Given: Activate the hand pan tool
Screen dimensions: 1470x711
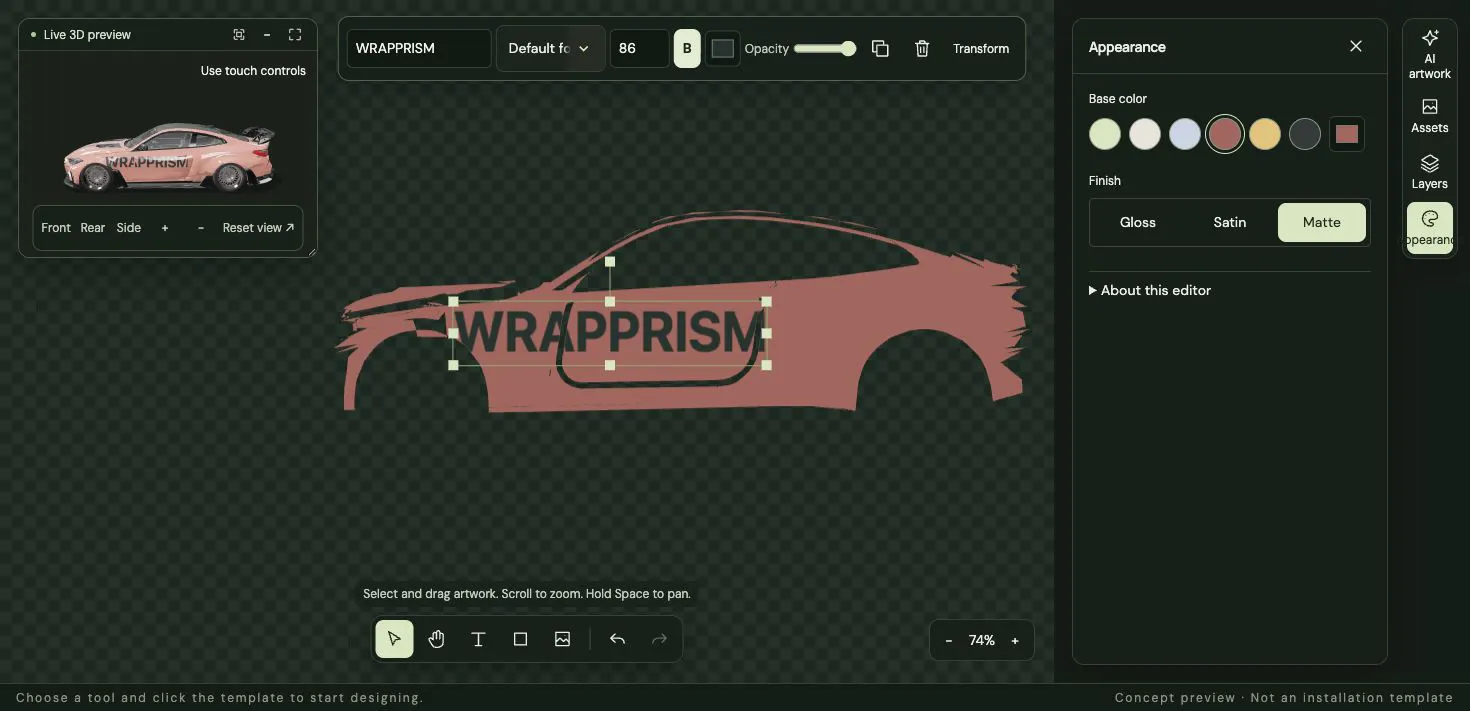Looking at the screenshot, I should pyautogui.click(x=436, y=639).
